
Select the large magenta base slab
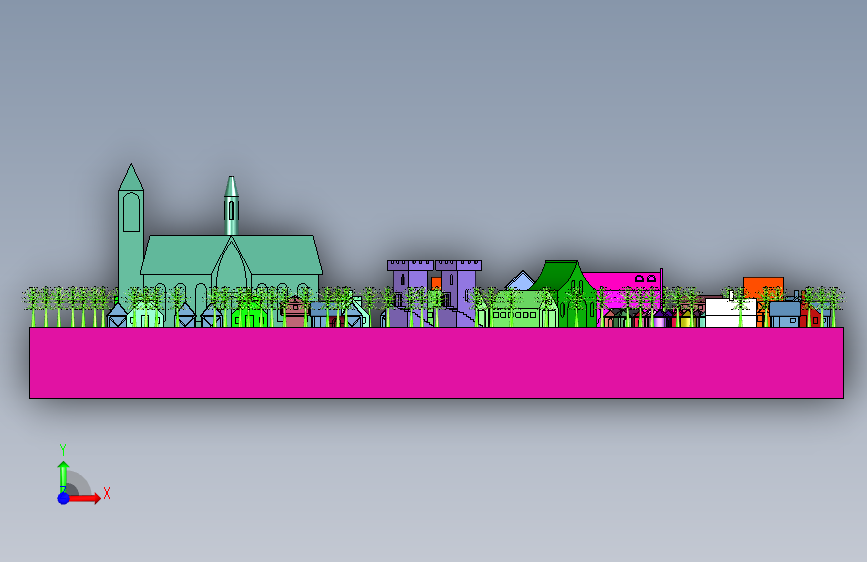436,363
